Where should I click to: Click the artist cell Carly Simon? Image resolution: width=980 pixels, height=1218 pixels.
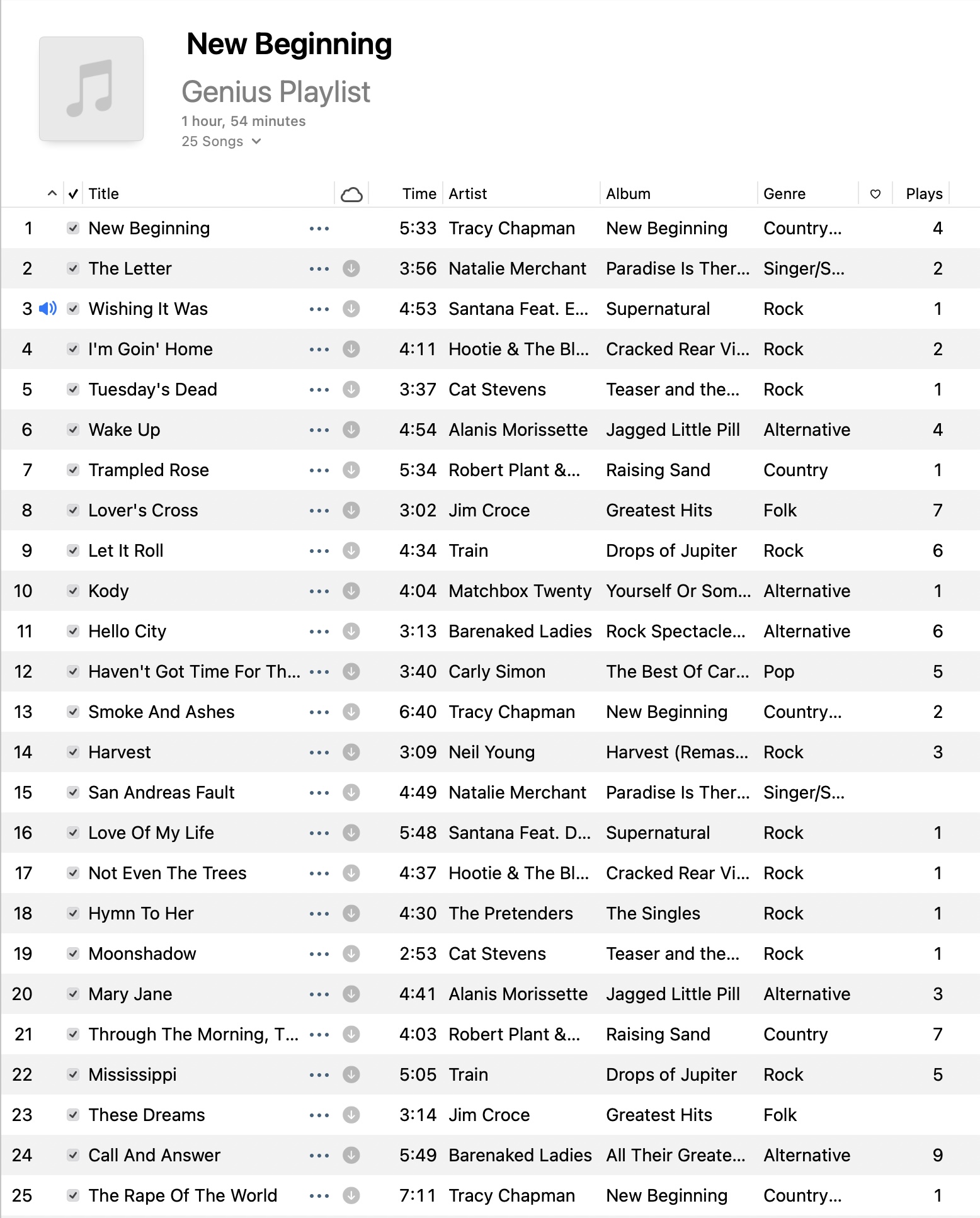[x=497, y=671]
